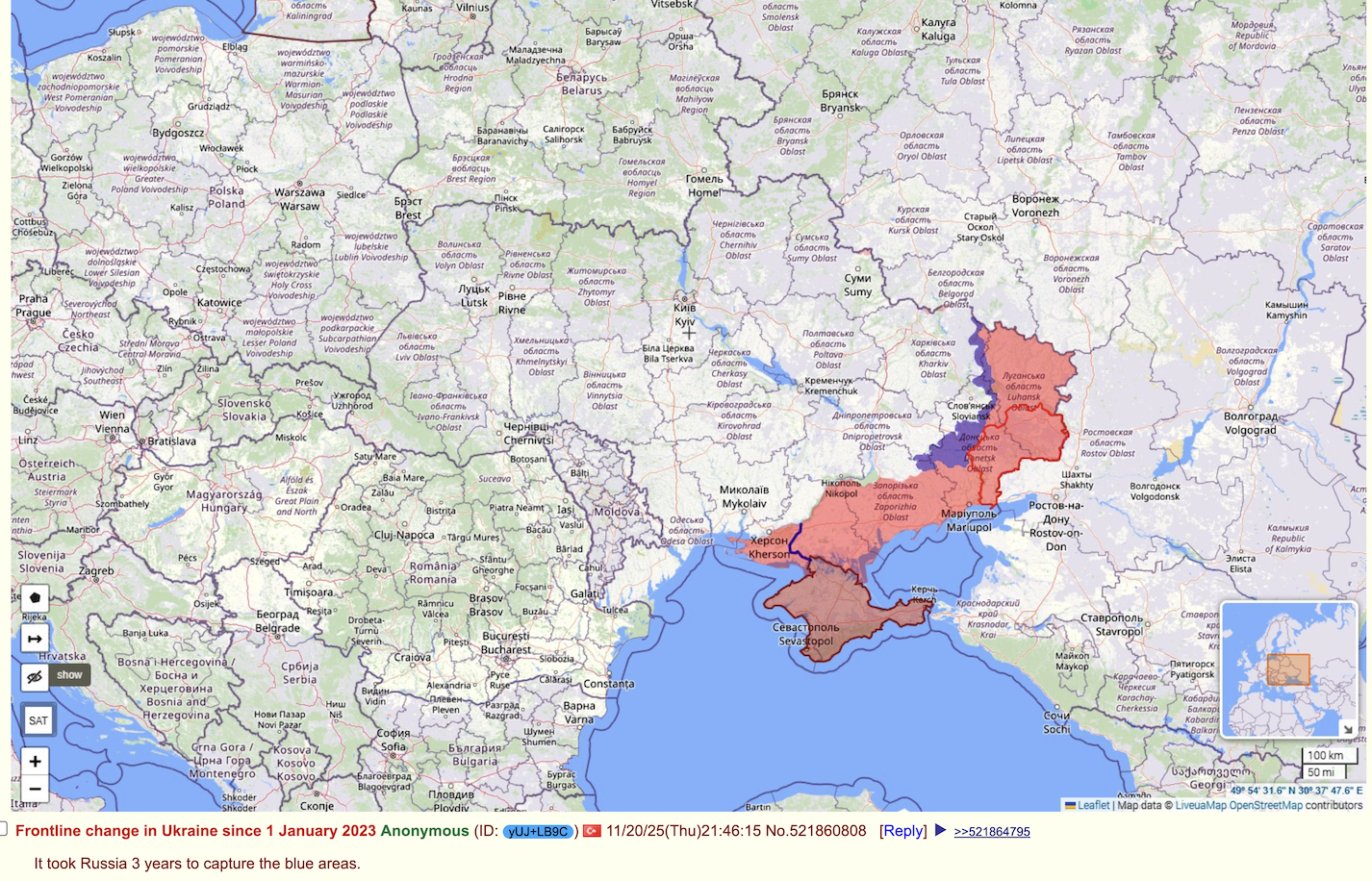The width and height of the screenshot is (1372, 881).
Task: Click the Brest city label
Action: click(408, 209)
